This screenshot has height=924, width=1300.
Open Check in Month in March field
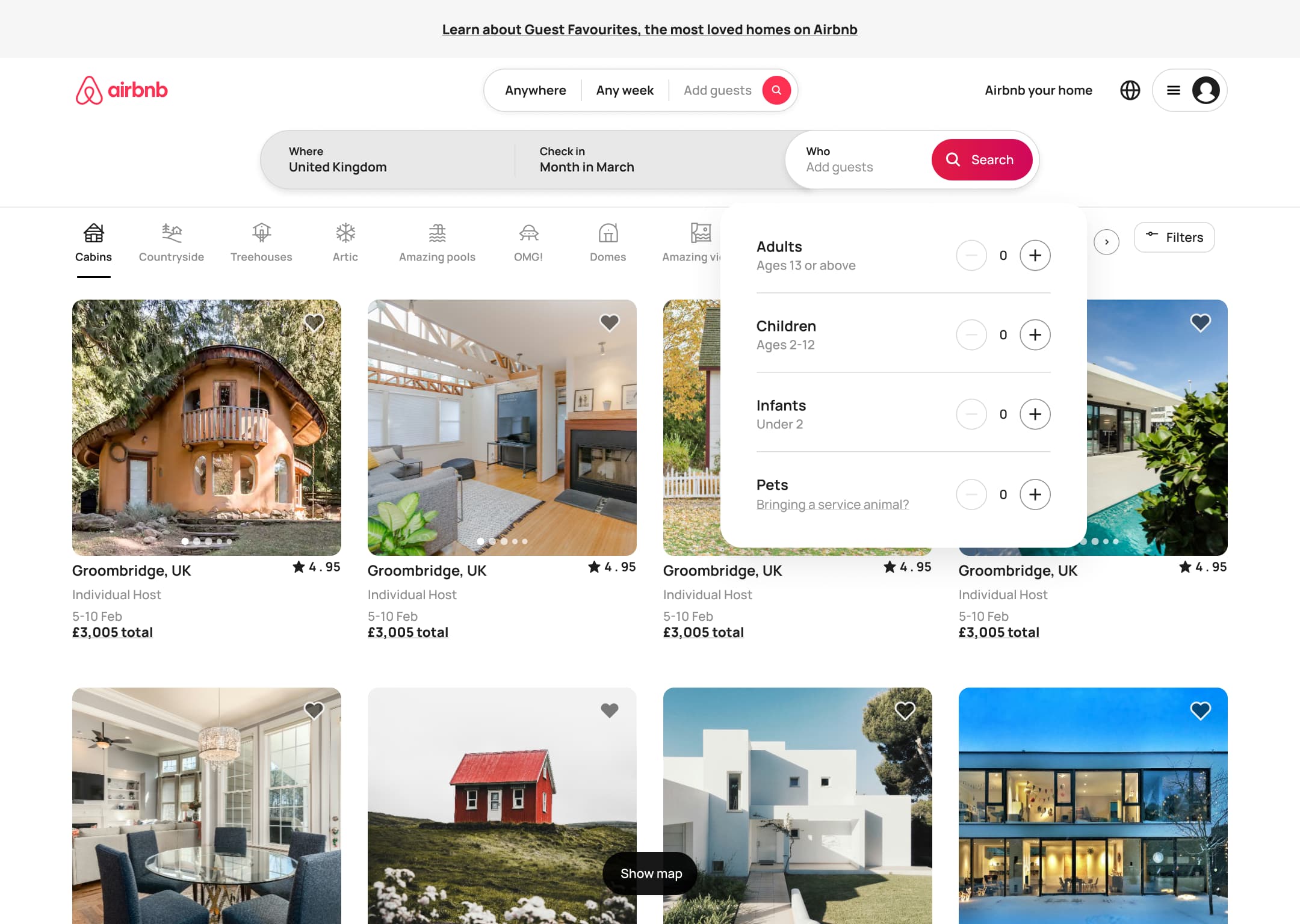coord(650,159)
